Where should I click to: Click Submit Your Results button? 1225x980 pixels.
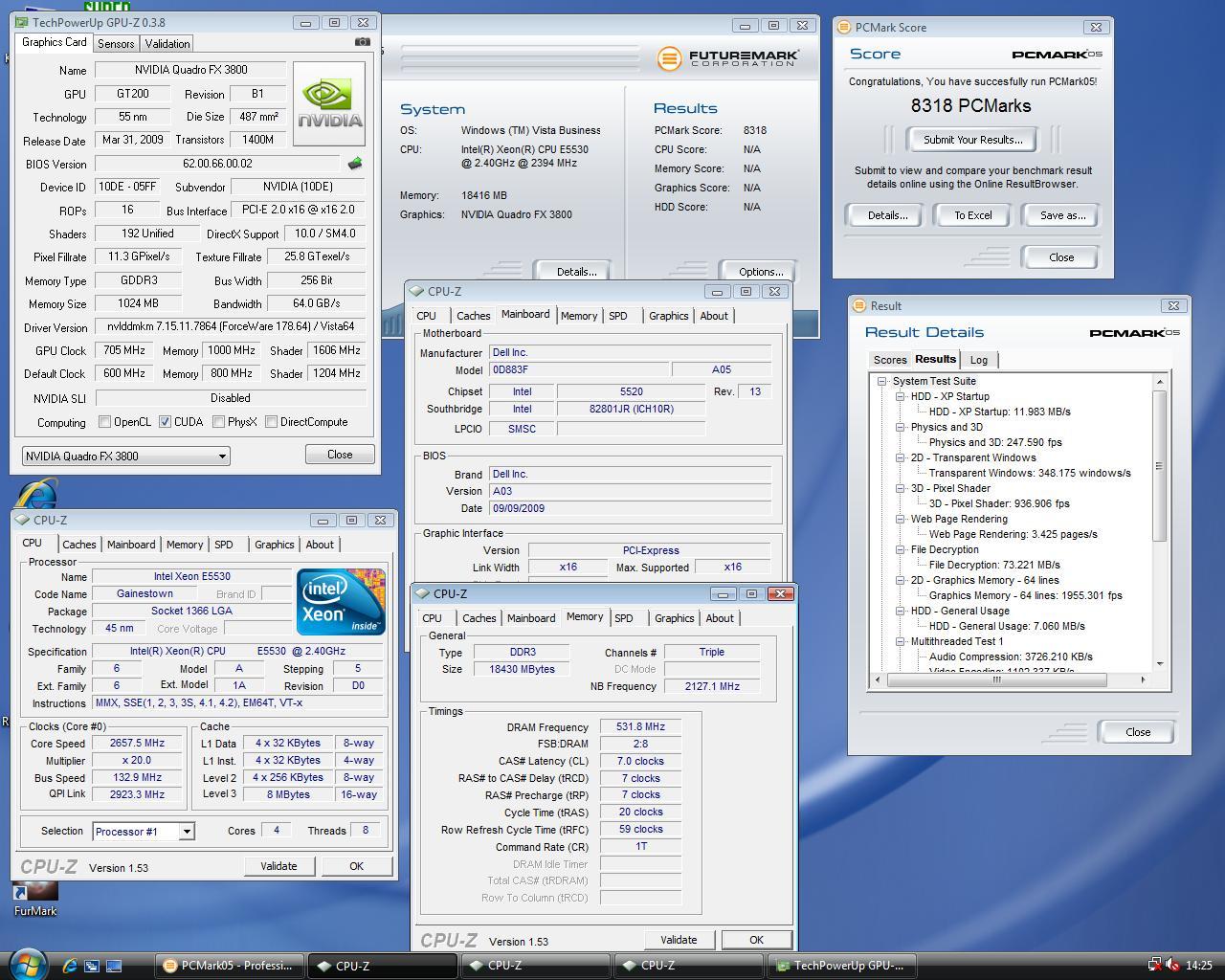pos(972,140)
